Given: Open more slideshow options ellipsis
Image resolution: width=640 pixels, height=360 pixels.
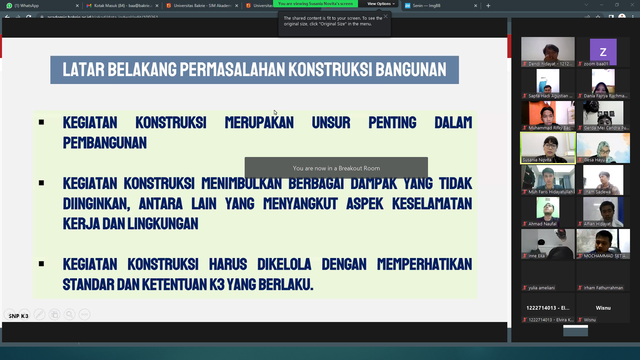Looking at the screenshot, I should [84, 314].
